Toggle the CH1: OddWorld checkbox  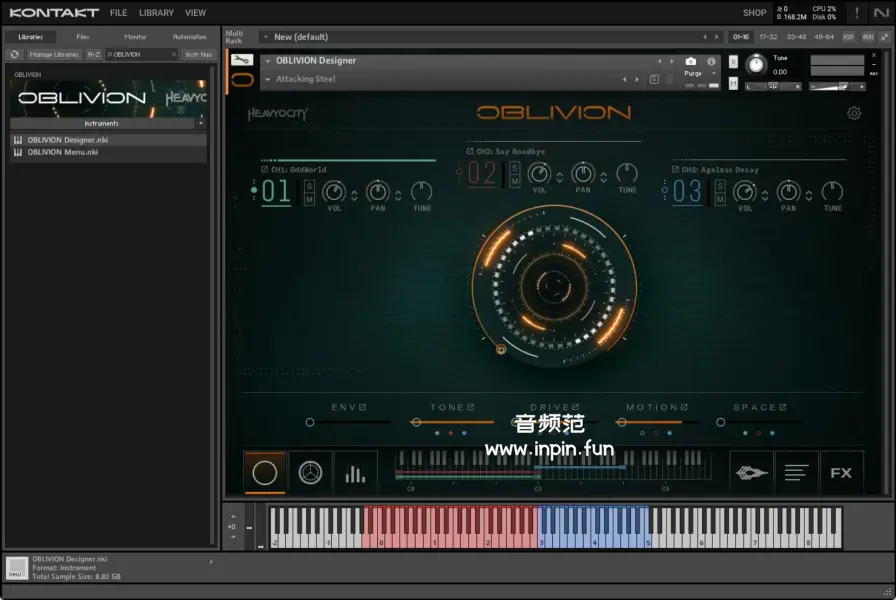tap(264, 170)
